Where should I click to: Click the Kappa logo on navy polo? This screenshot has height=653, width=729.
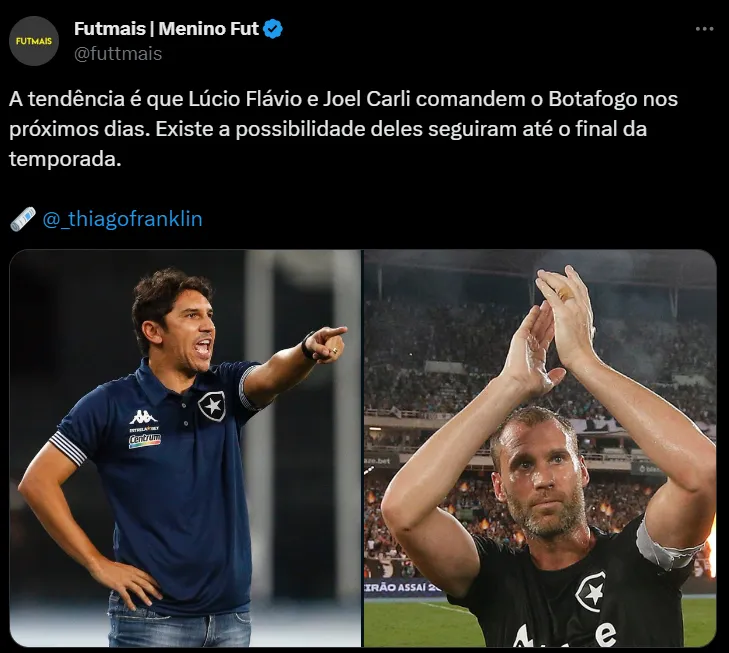pyautogui.click(x=143, y=418)
